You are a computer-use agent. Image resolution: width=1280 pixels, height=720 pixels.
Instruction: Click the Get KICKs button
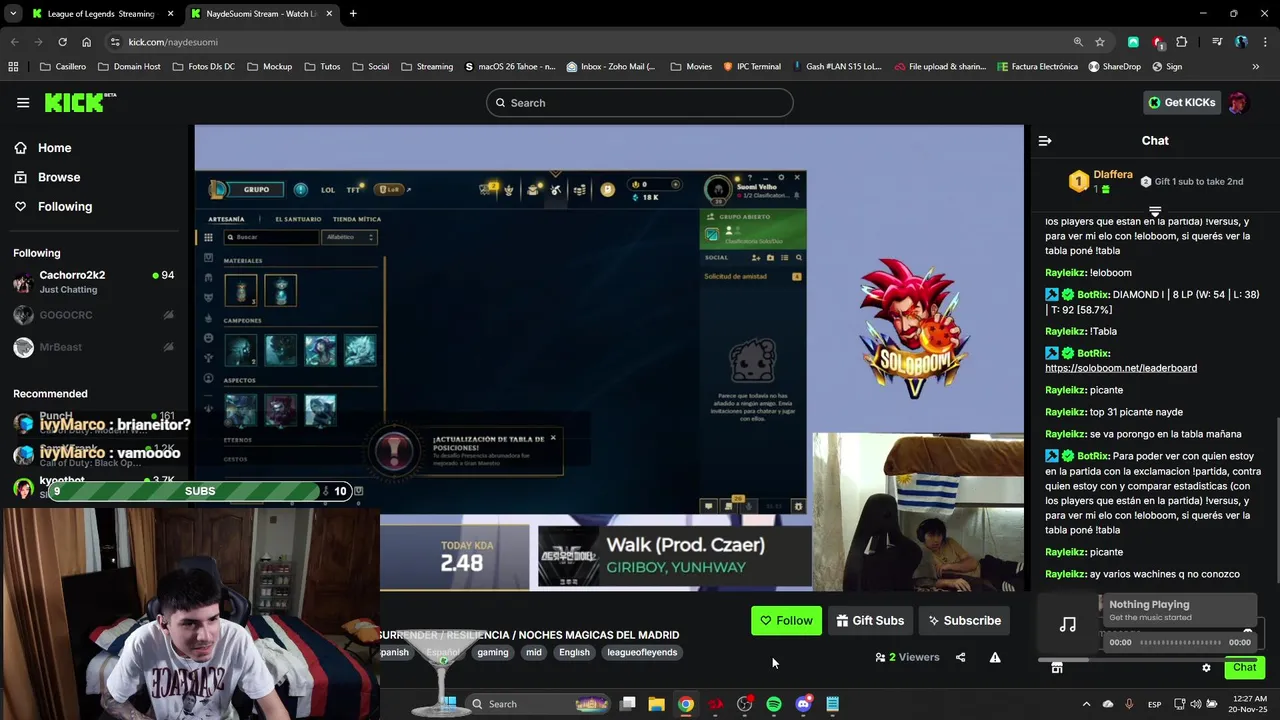1182,102
